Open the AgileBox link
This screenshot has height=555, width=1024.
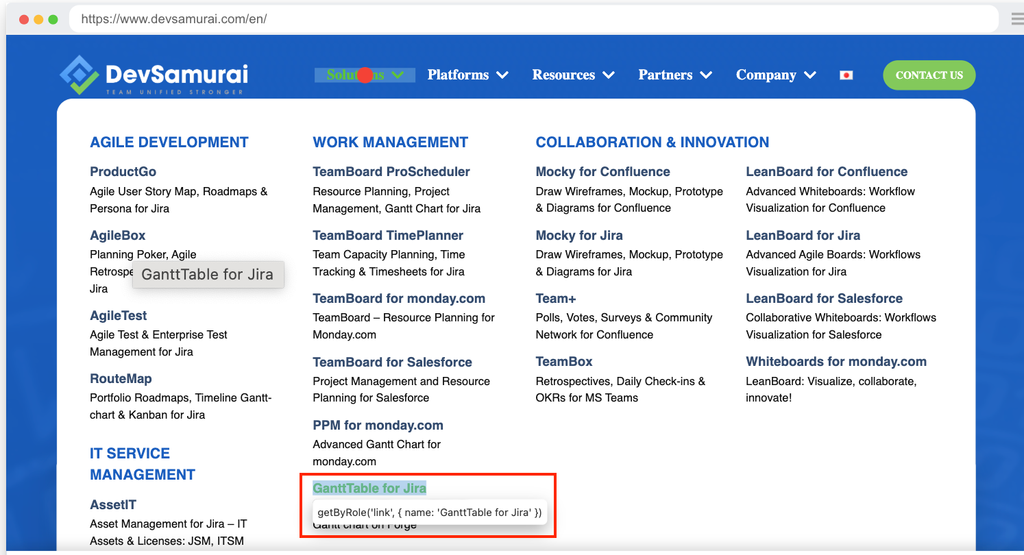118,235
